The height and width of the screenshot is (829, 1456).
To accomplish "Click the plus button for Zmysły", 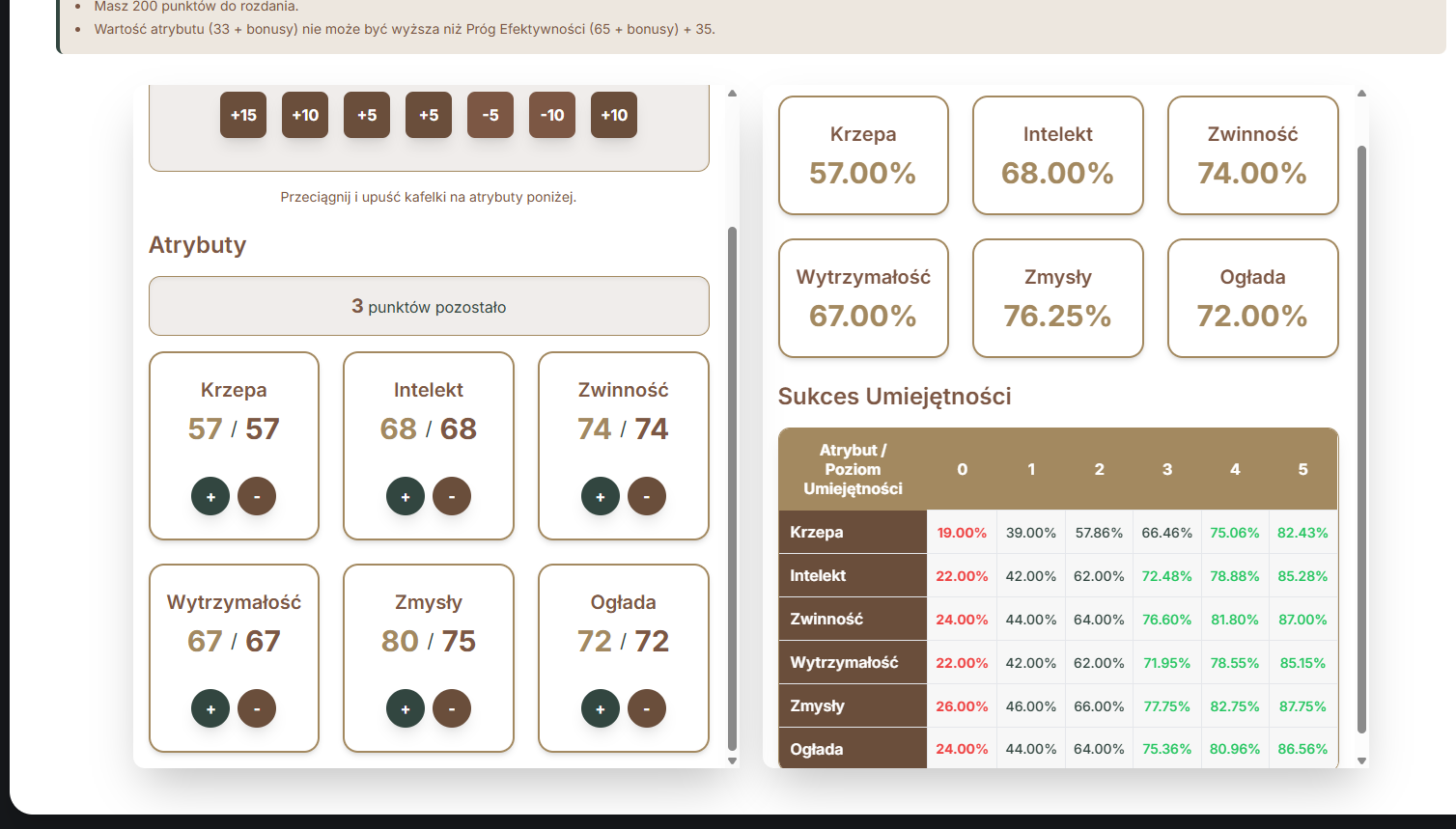I will (406, 708).
